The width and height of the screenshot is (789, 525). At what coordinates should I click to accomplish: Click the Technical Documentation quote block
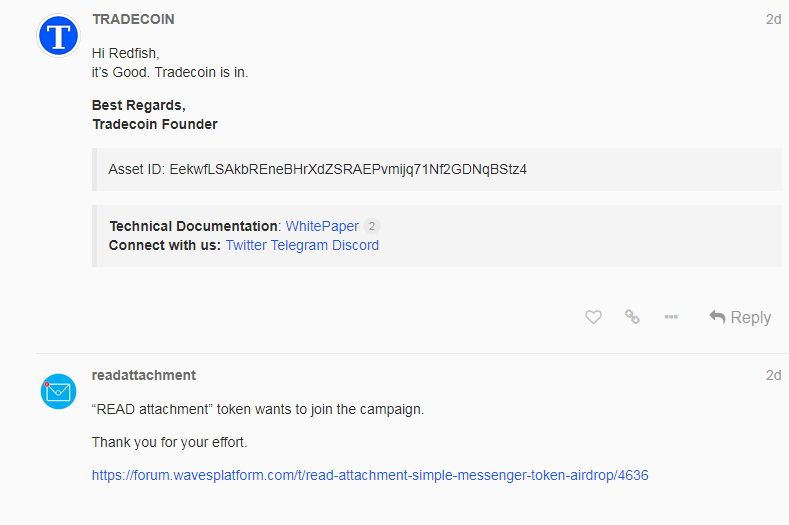point(437,236)
